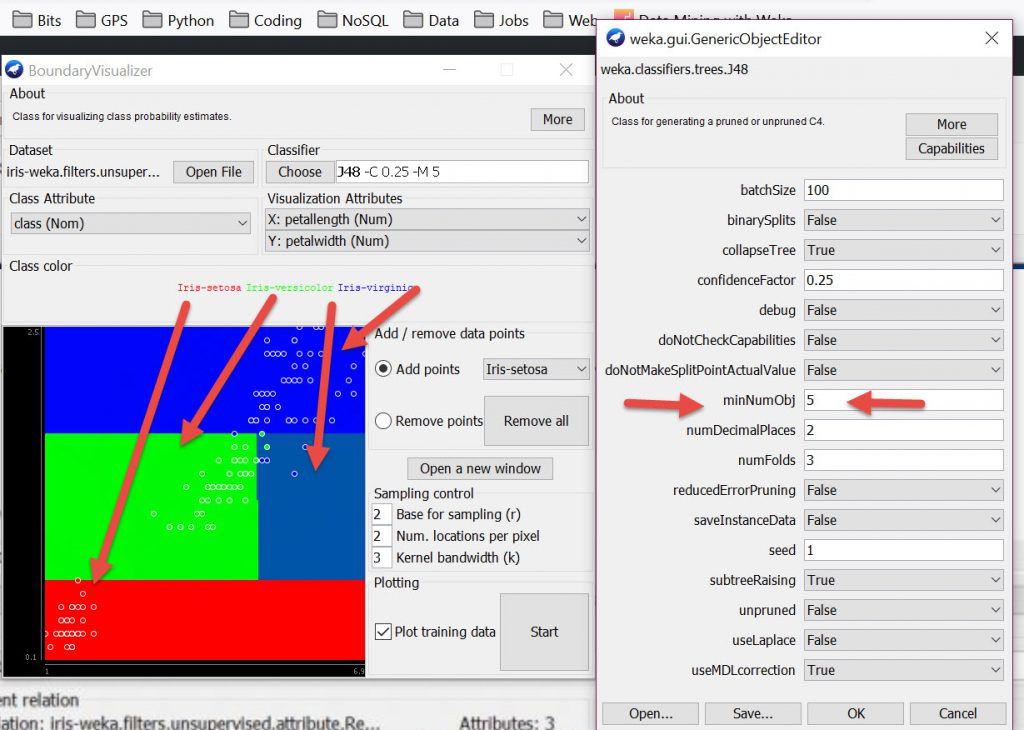Click Capabilities button in About section
Image resolution: width=1024 pixels, height=730 pixels.
[951, 149]
